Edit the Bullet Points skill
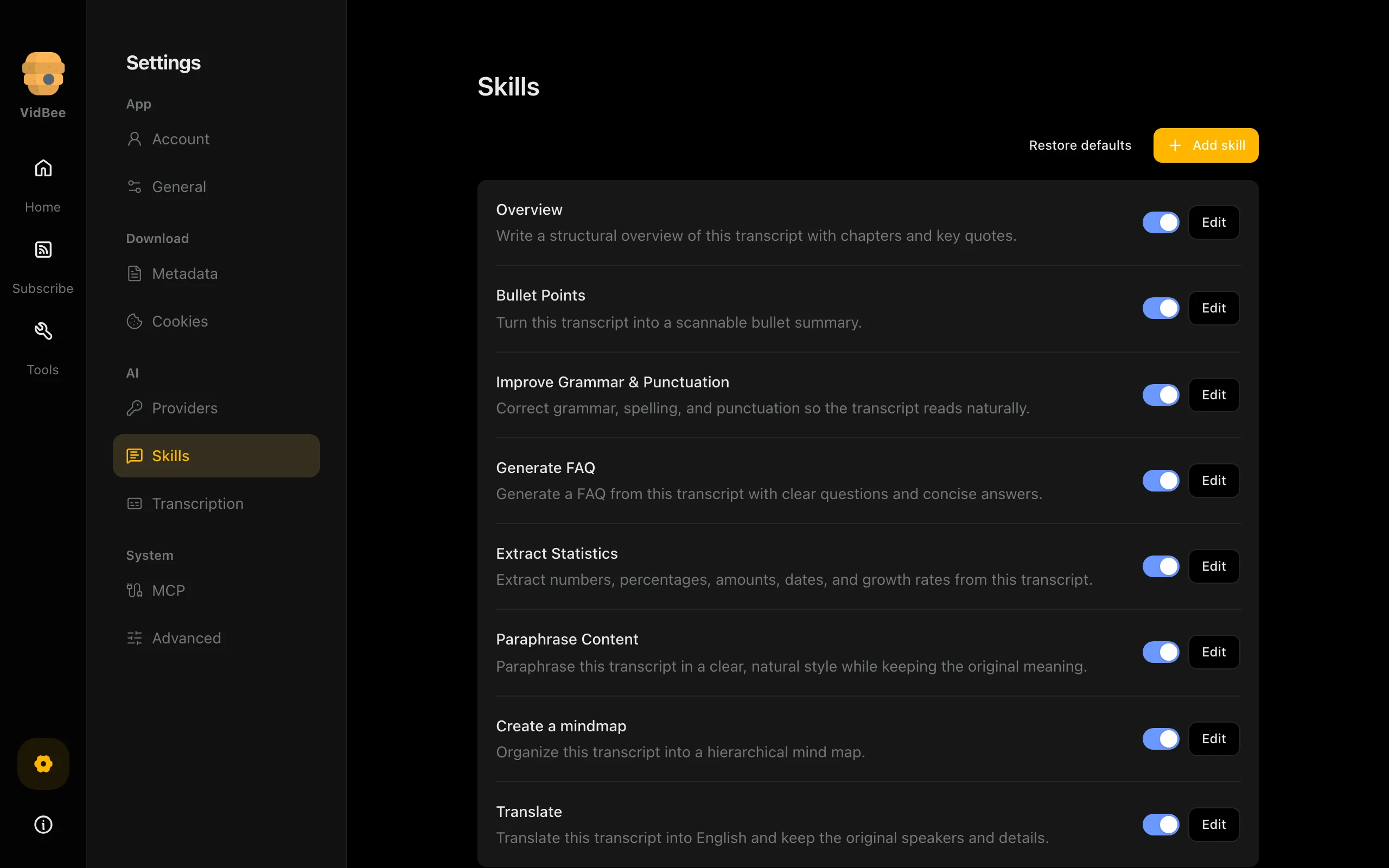1389x868 pixels. pyautogui.click(x=1213, y=308)
